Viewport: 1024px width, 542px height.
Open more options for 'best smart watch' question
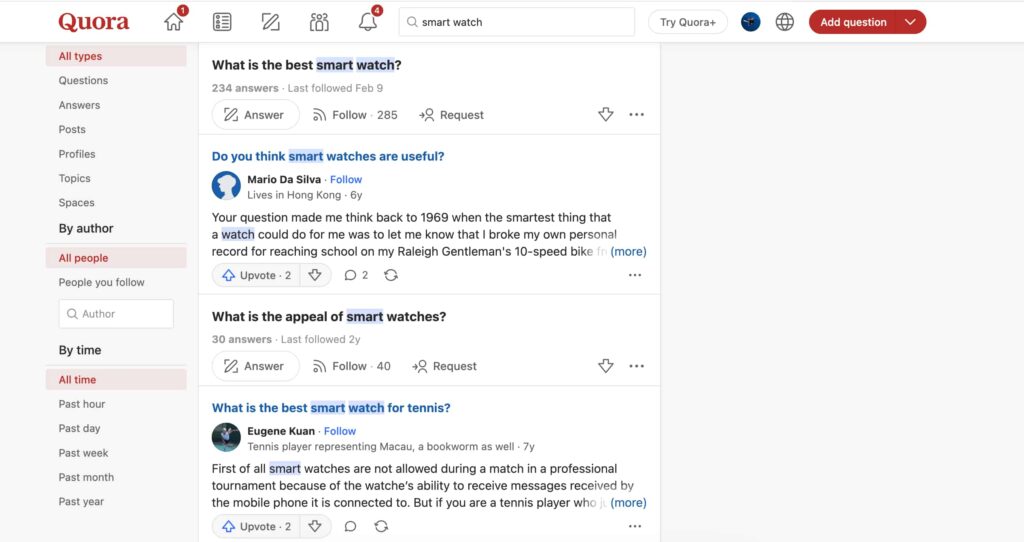coord(636,114)
